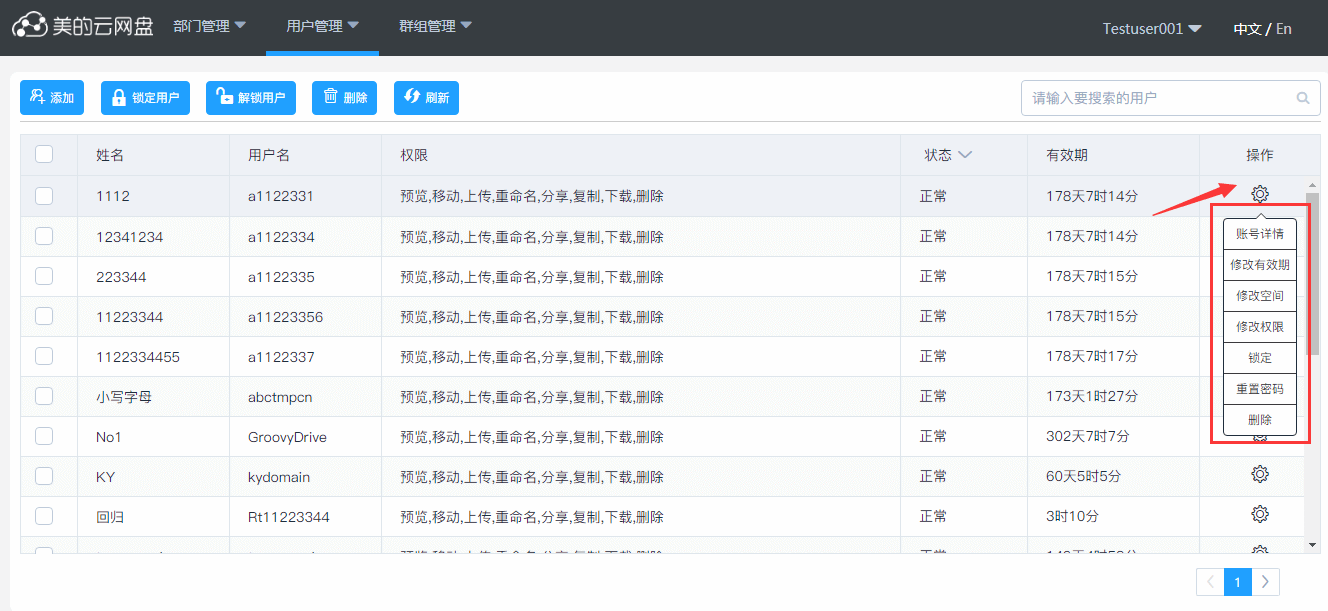Select the checkbox for user No1
Viewport: 1328px width, 611px height.
click(44, 436)
